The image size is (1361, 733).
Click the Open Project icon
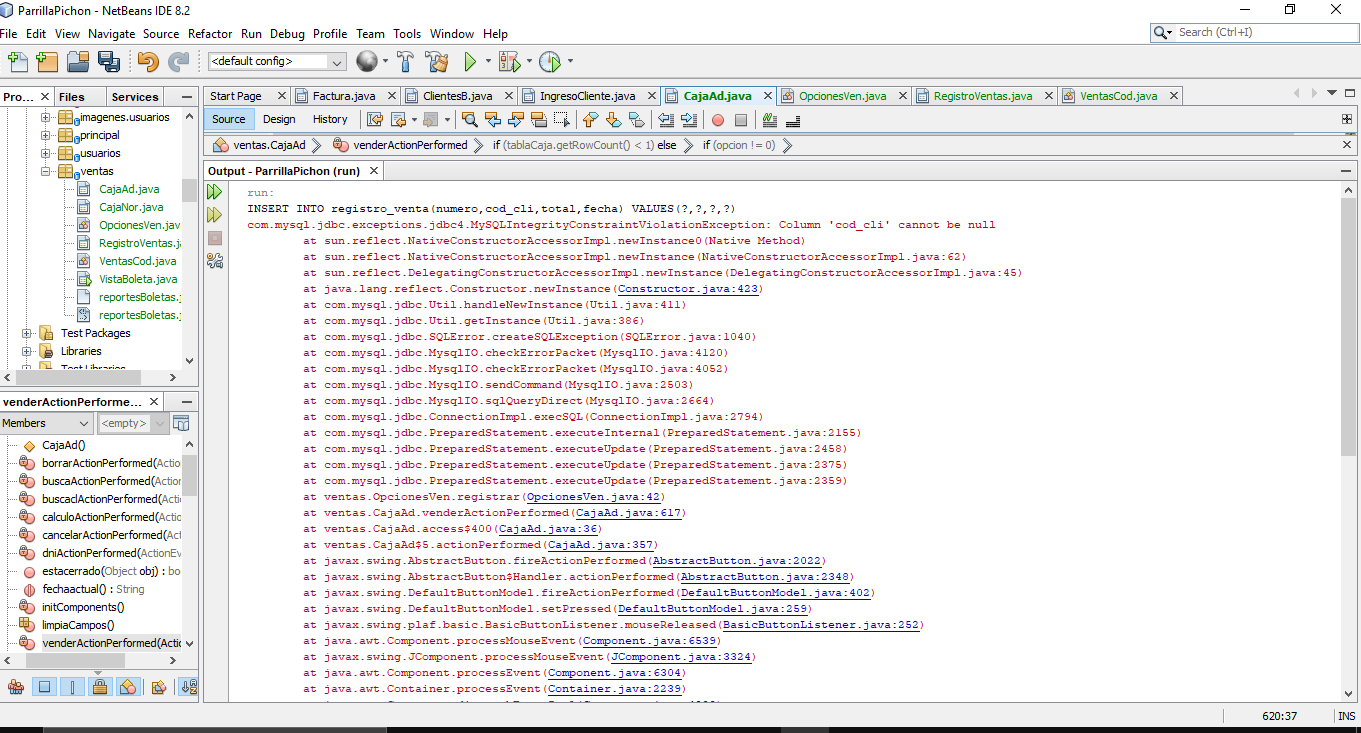coord(77,62)
